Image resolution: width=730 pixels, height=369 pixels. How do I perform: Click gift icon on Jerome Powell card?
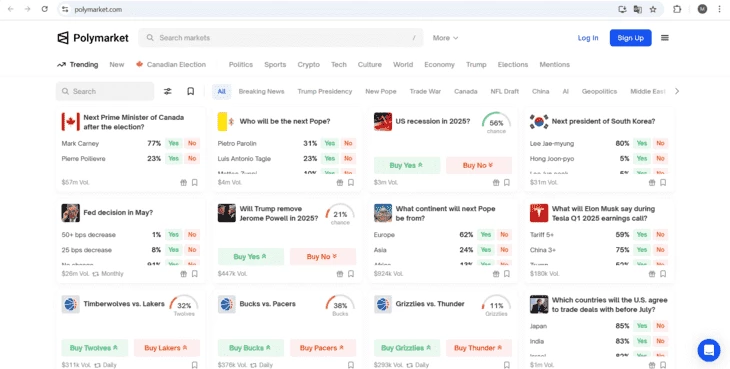point(340,274)
